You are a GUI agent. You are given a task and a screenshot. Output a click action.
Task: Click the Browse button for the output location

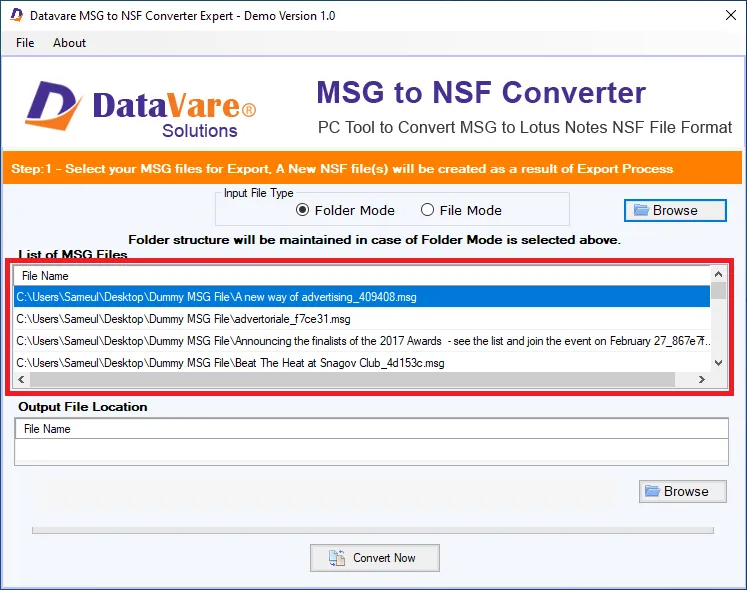pyautogui.click(x=683, y=491)
